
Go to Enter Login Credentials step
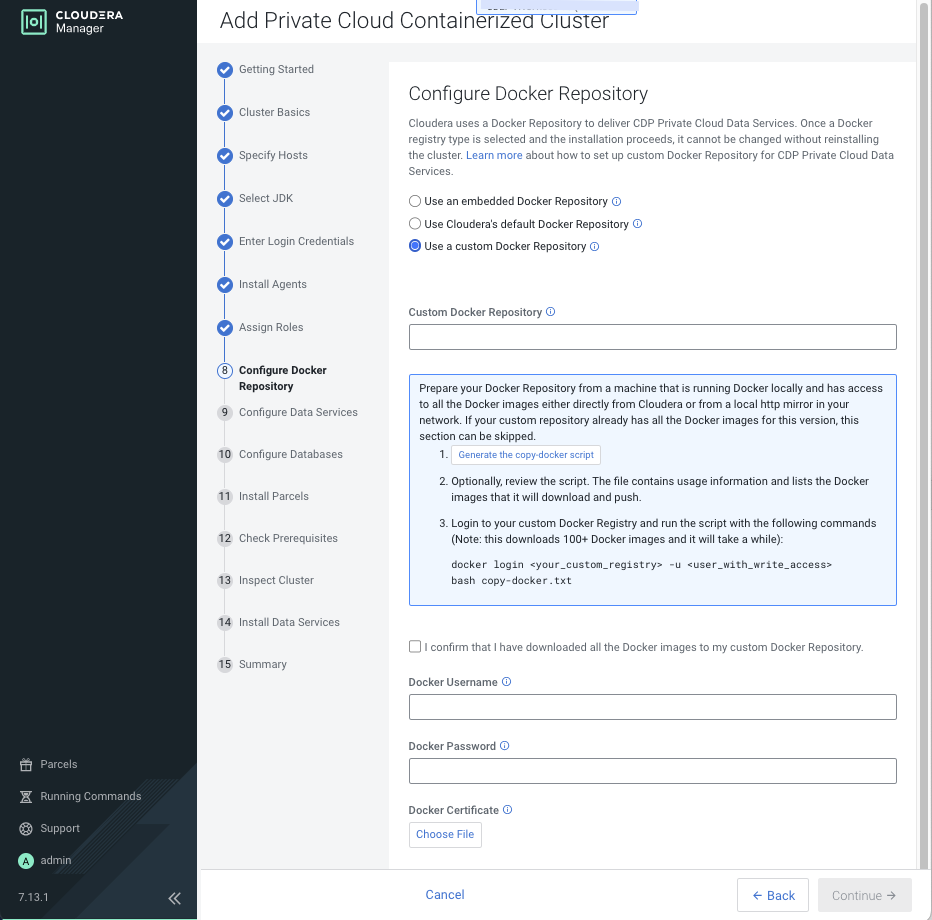coord(296,241)
